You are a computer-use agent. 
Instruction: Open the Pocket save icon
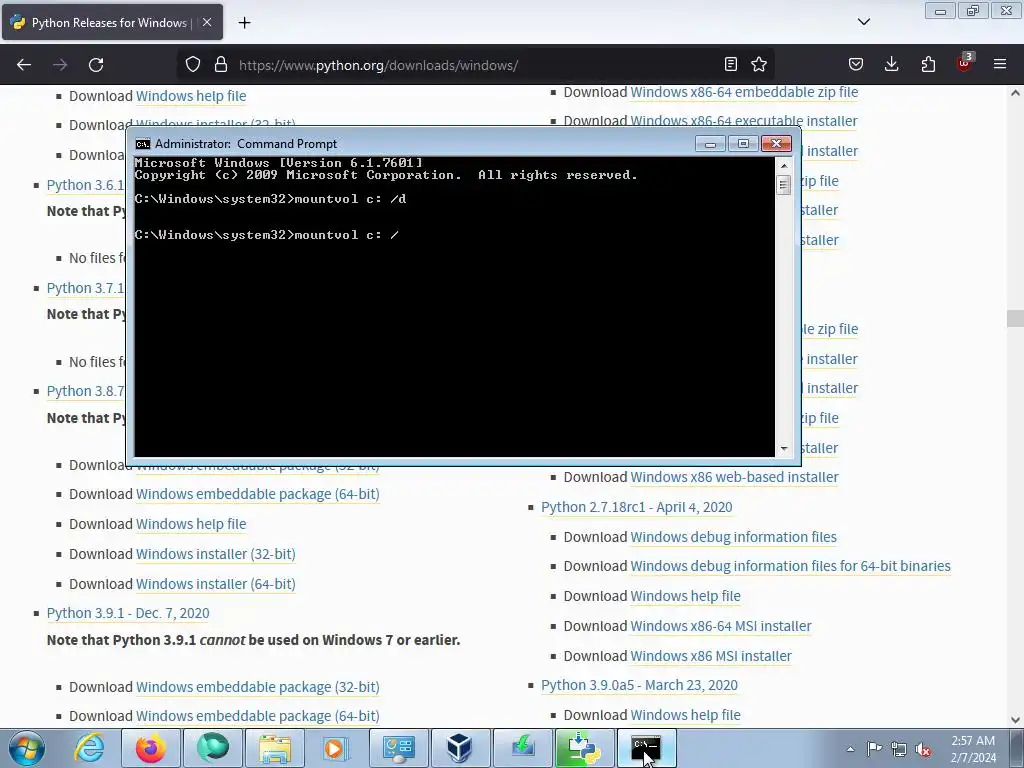pyautogui.click(x=856, y=65)
